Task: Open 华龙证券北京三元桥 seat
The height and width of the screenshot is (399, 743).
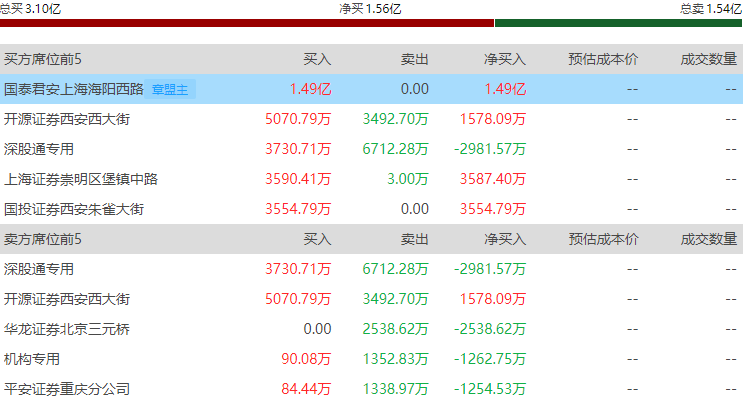Action: click(67, 329)
